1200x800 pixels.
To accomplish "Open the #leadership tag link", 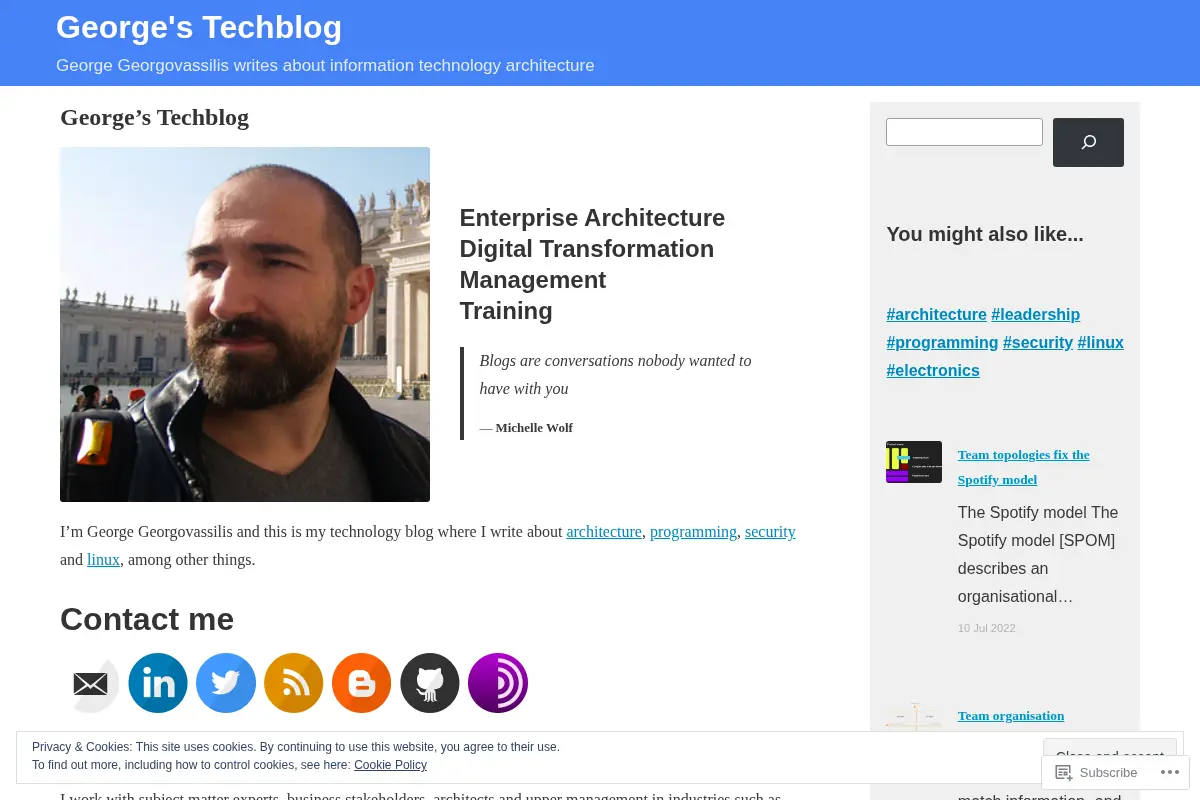I will tap(1035, 314).
